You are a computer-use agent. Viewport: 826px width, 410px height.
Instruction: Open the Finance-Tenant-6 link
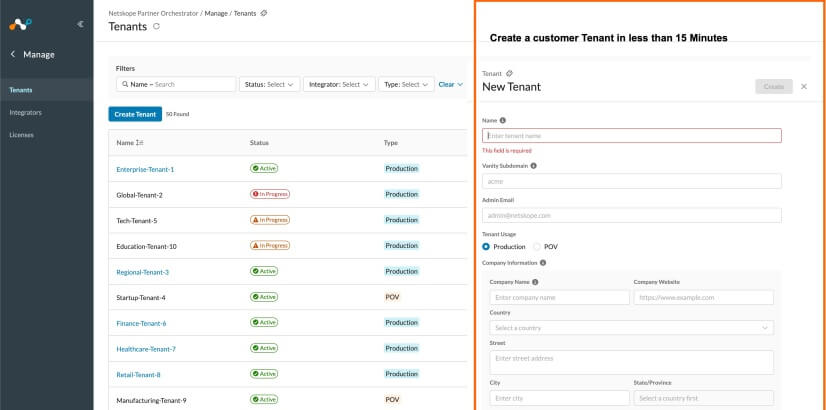141,324
